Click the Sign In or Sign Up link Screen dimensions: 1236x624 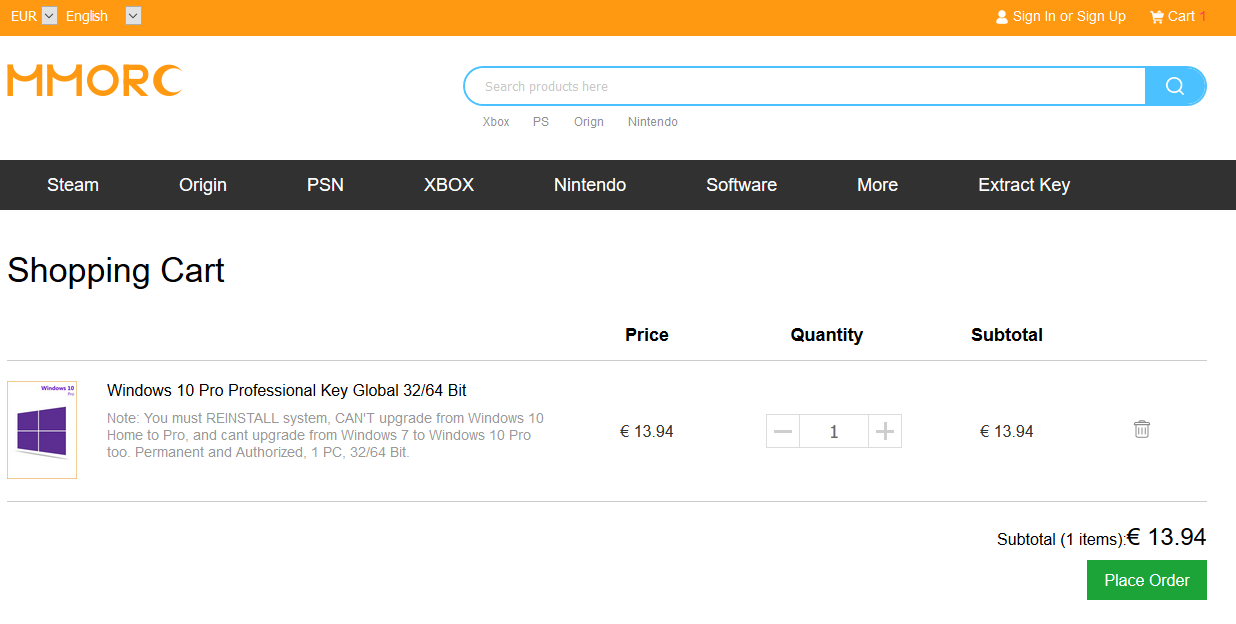[1069, 16]
